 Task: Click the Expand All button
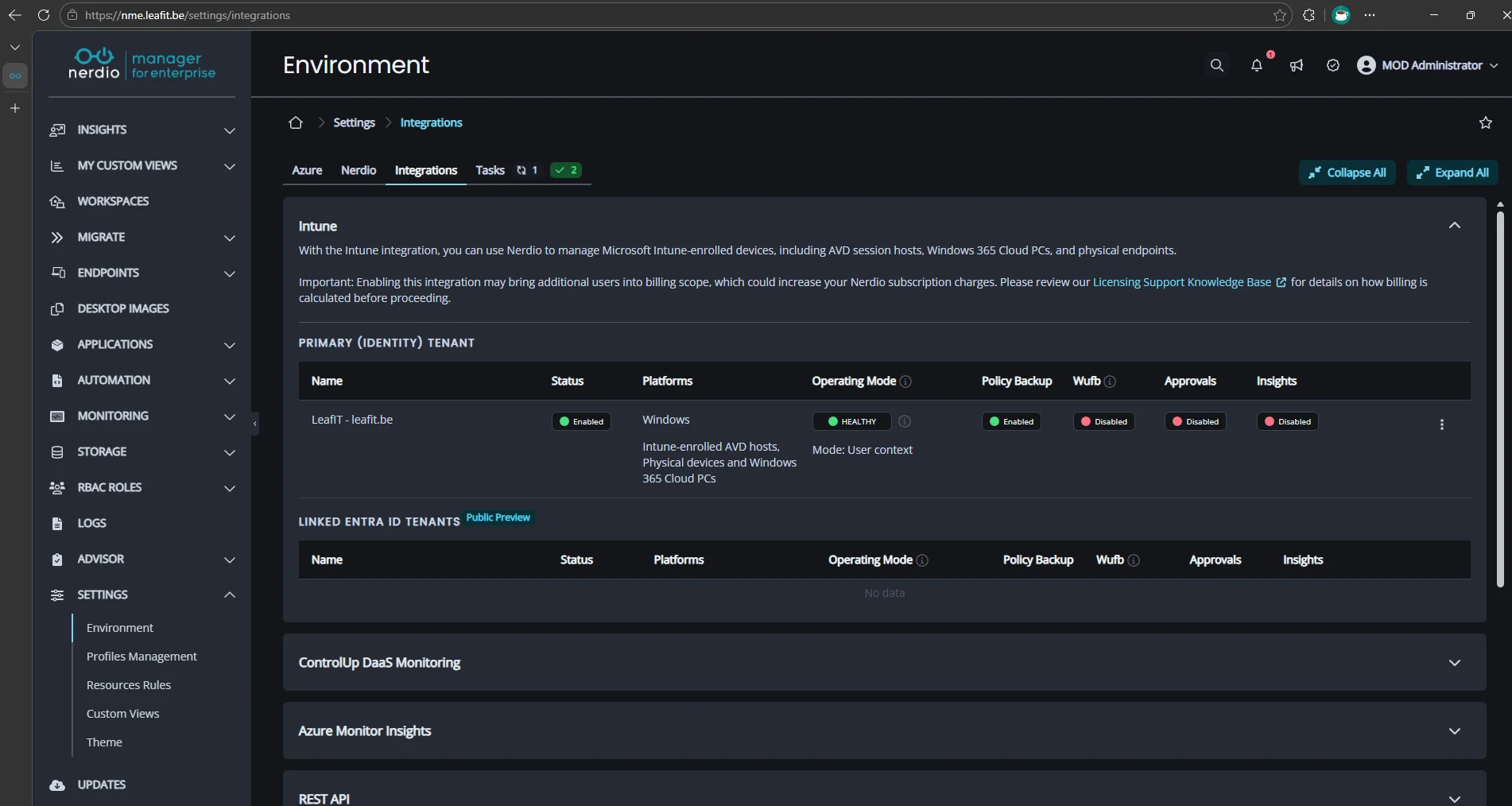click(x=1452, y=172)
